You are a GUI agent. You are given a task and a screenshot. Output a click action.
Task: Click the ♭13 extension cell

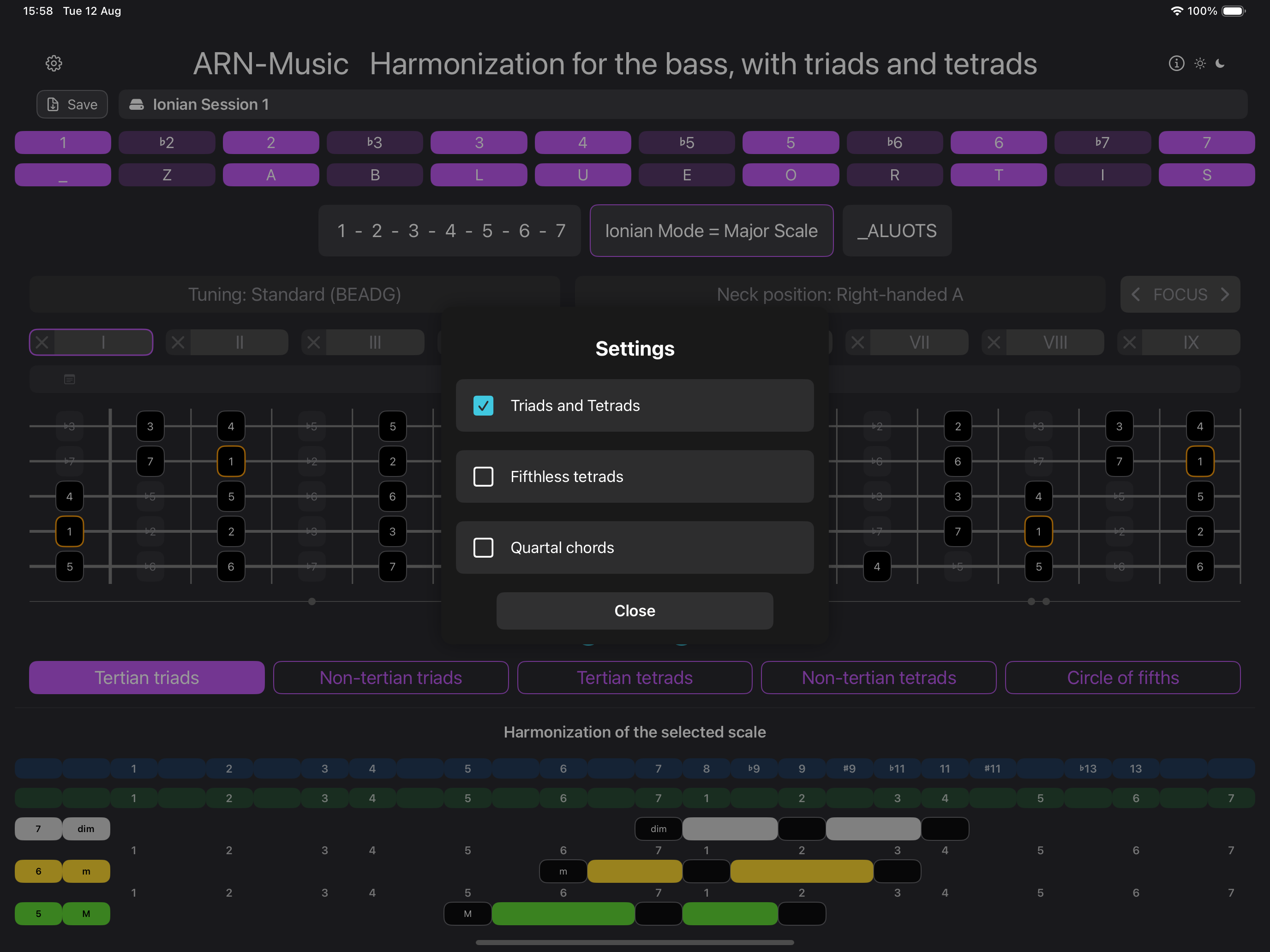coord(1087,768)
